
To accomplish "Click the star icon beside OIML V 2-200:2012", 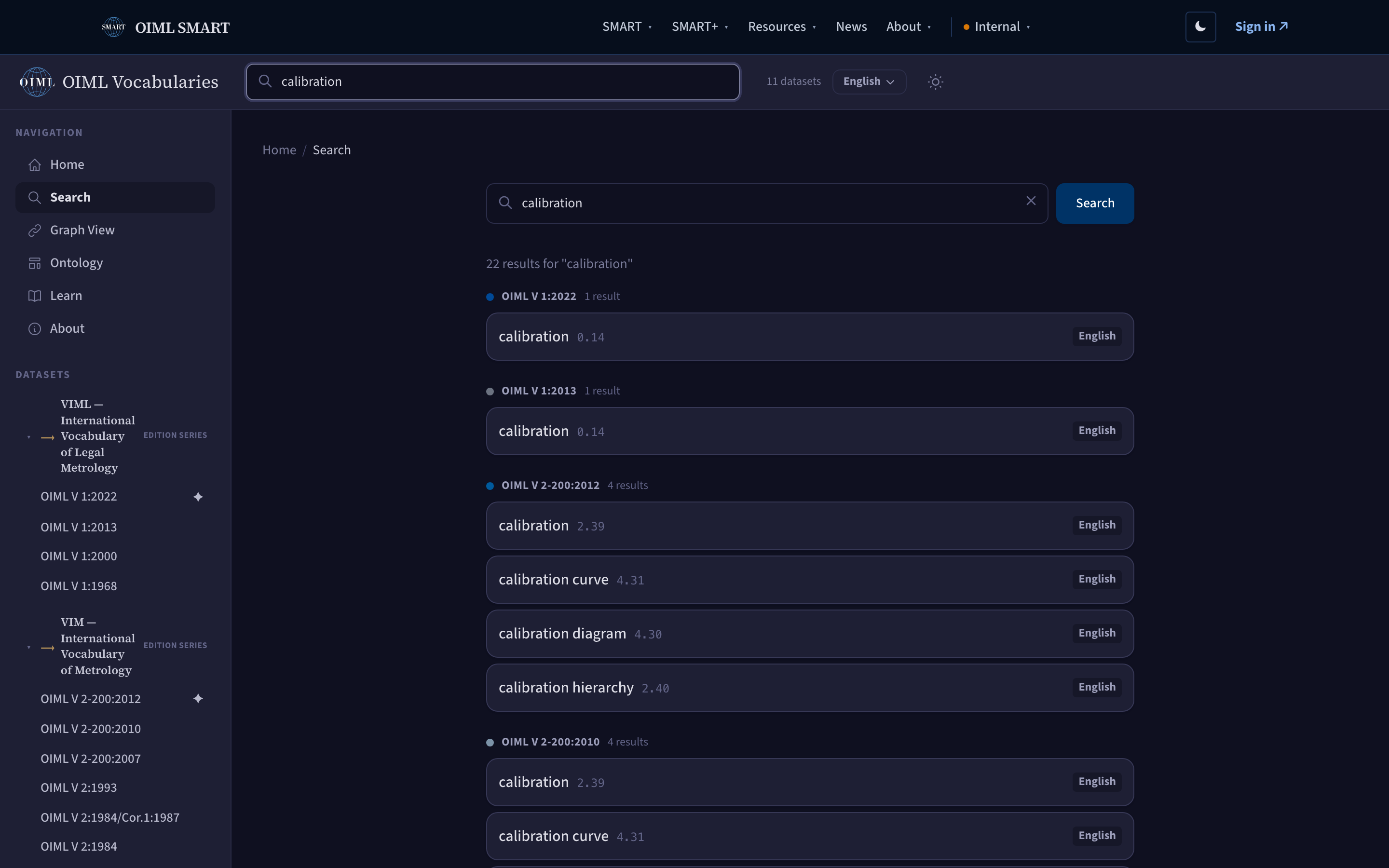I will [x=198, y=699].
